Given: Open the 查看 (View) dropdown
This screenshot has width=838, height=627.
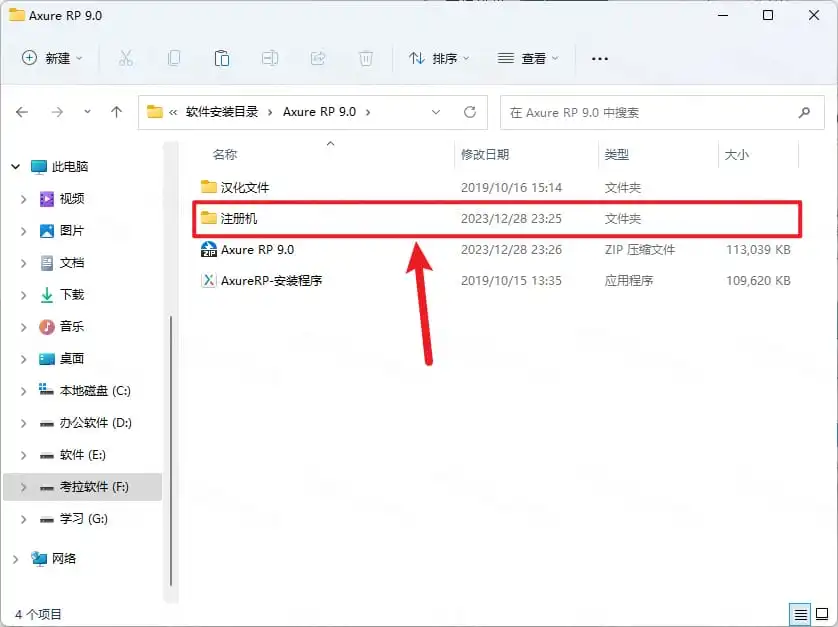Looking at the screenshot, I should click(527, 58).
